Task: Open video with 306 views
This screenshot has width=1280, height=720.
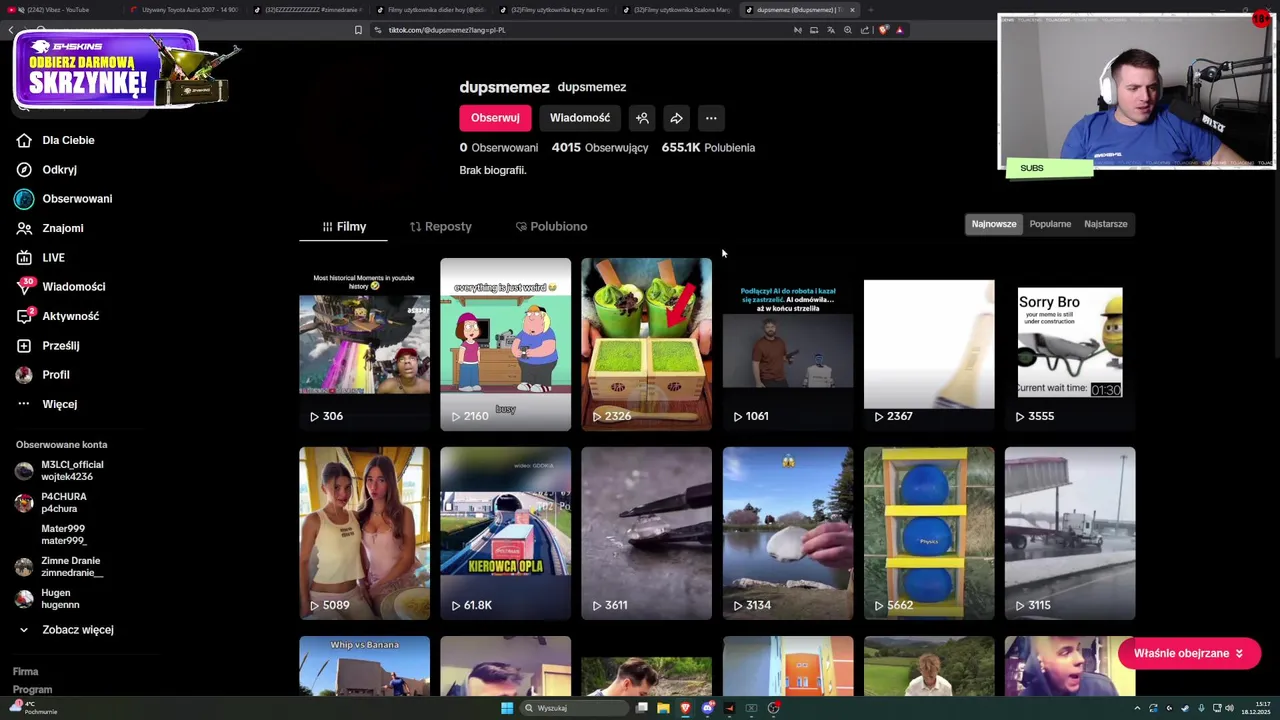Action: click(364, 345)
